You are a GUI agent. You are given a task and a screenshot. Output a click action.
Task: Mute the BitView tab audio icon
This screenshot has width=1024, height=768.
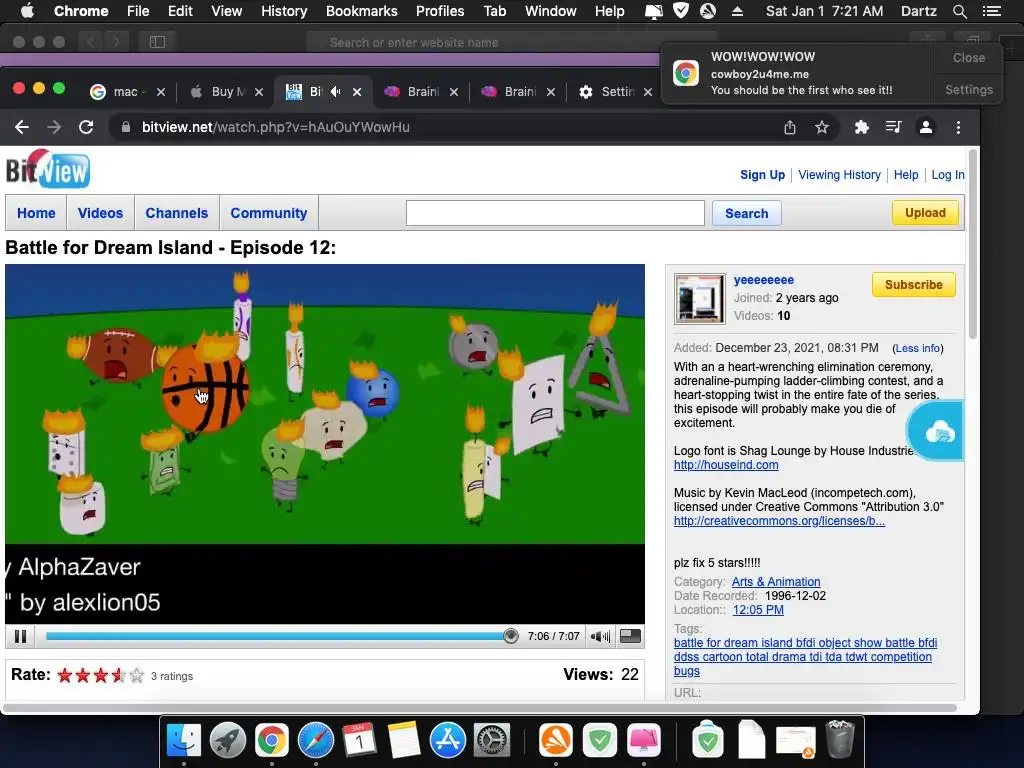click(x=336, y=91)
